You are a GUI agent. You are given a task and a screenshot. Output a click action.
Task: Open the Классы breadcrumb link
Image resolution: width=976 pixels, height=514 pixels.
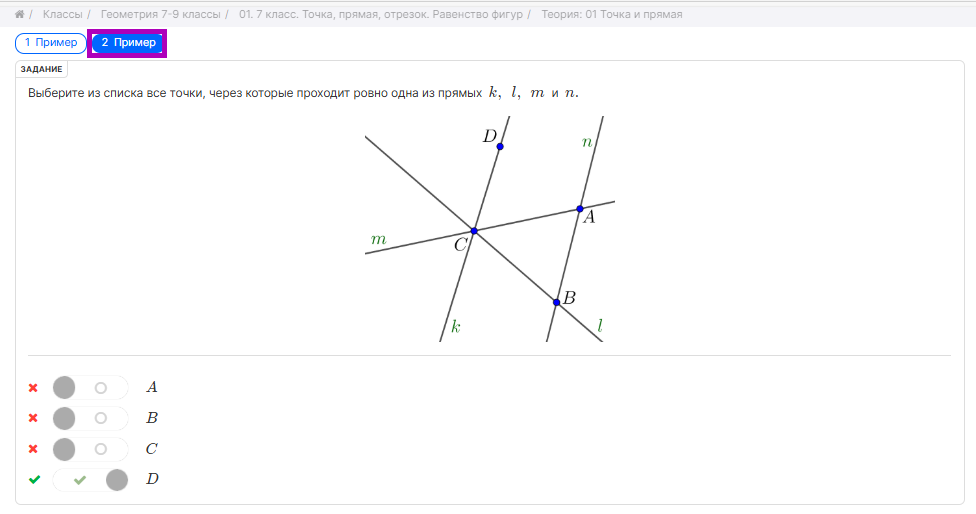point(62,14)
